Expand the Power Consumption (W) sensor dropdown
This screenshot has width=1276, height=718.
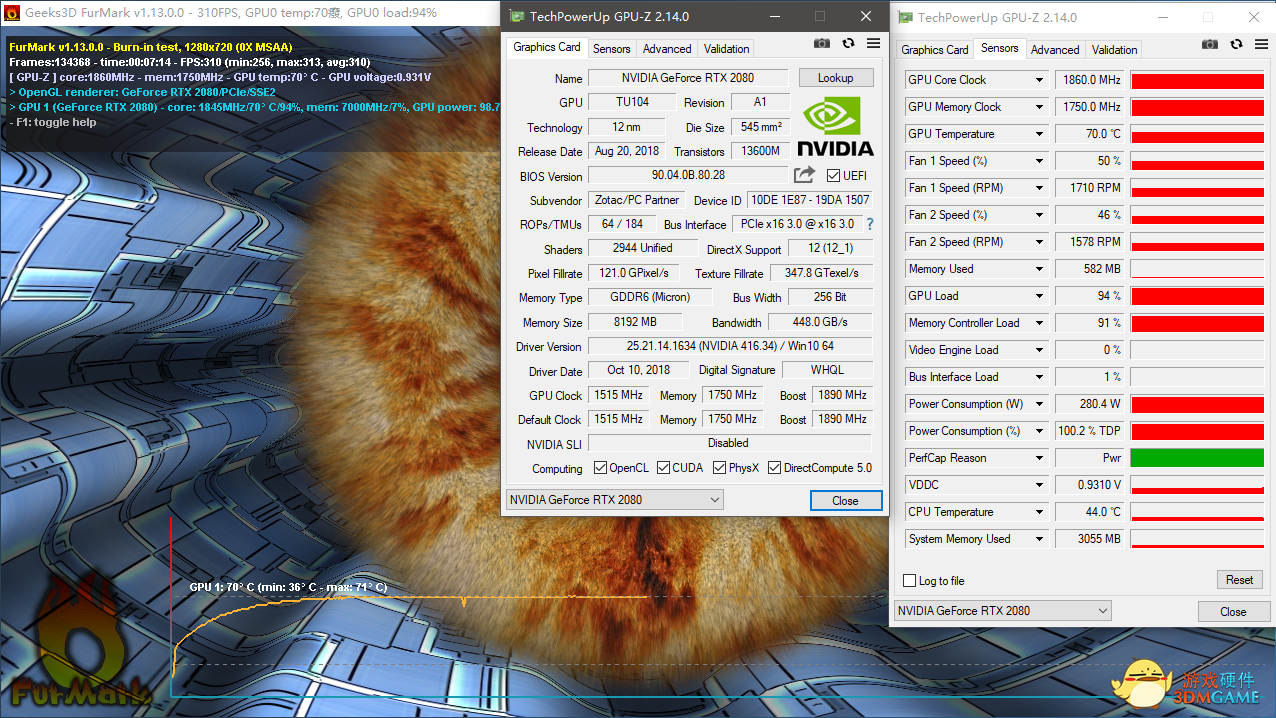coord(1039,404)
